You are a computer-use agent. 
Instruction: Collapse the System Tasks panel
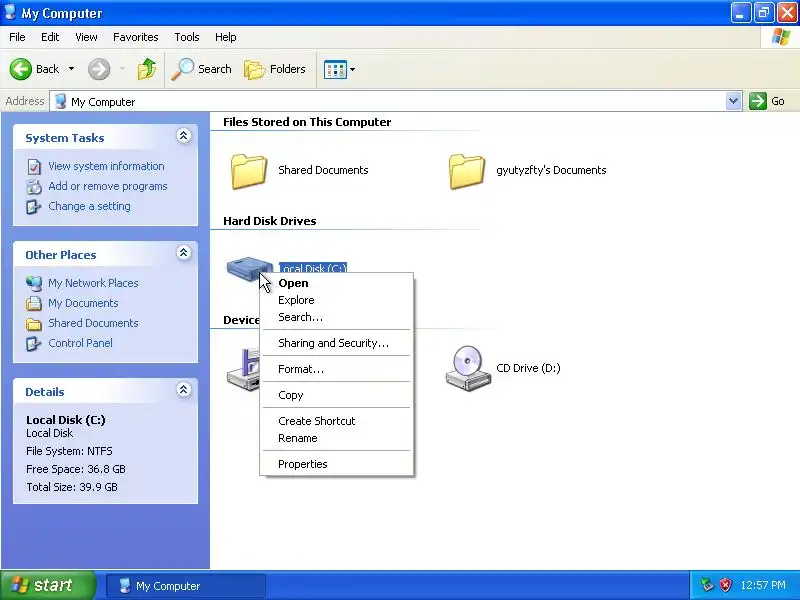pos(184,136)
